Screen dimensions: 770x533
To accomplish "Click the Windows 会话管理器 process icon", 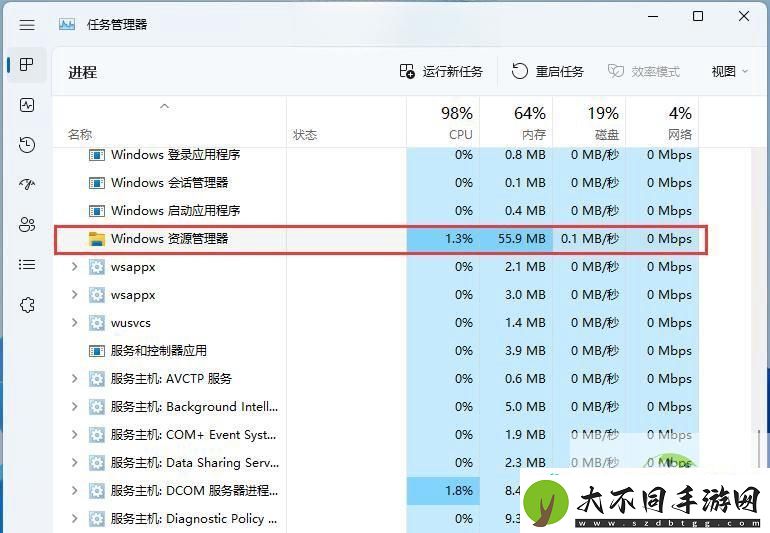I will [x=97, y=183].
